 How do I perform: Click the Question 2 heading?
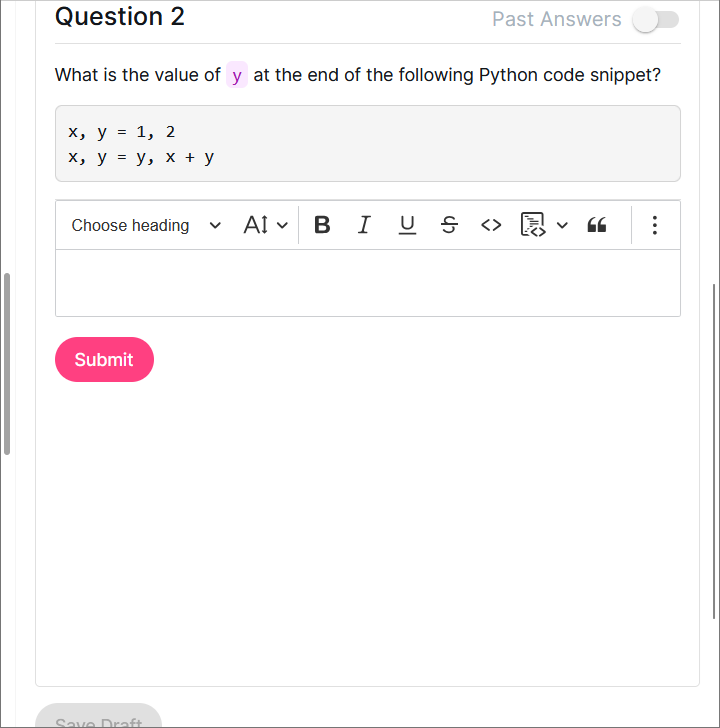120,17
